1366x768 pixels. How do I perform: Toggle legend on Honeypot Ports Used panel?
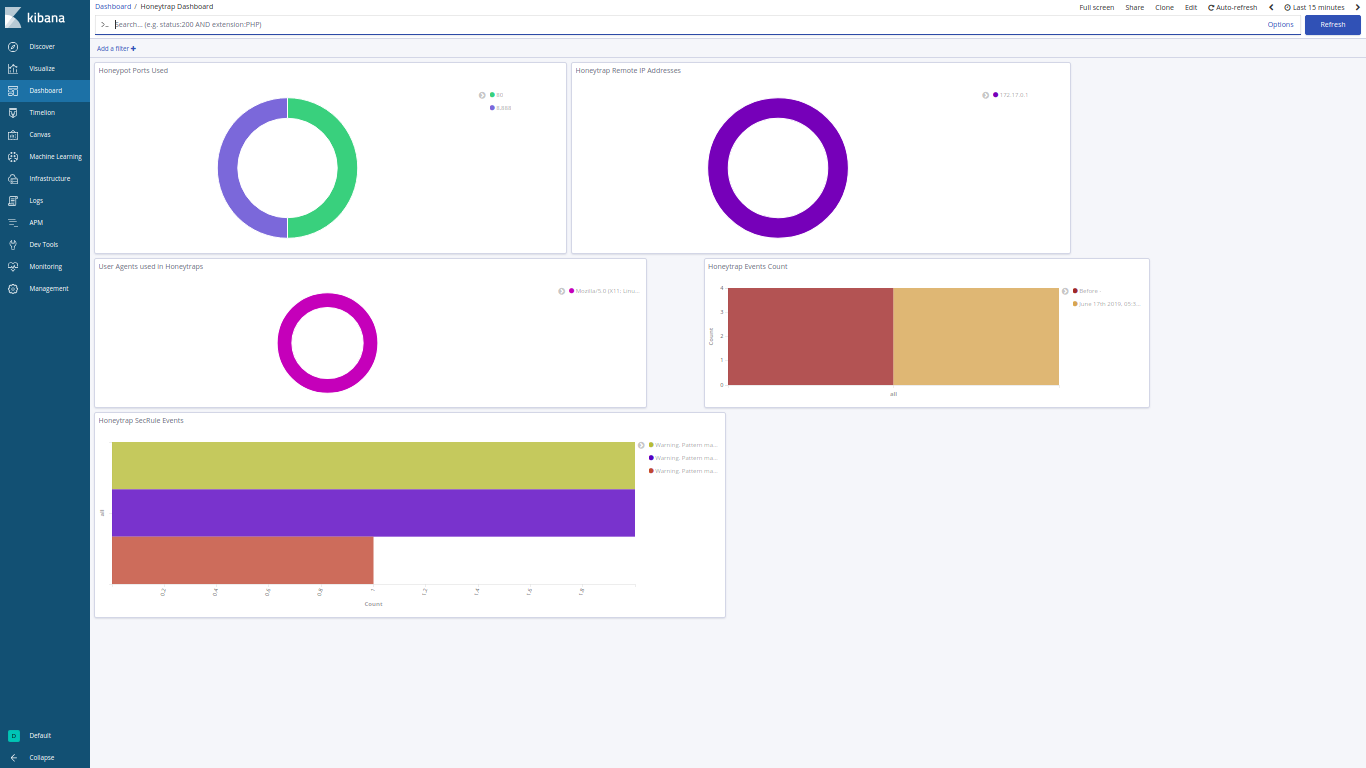[x=482, y=95]
